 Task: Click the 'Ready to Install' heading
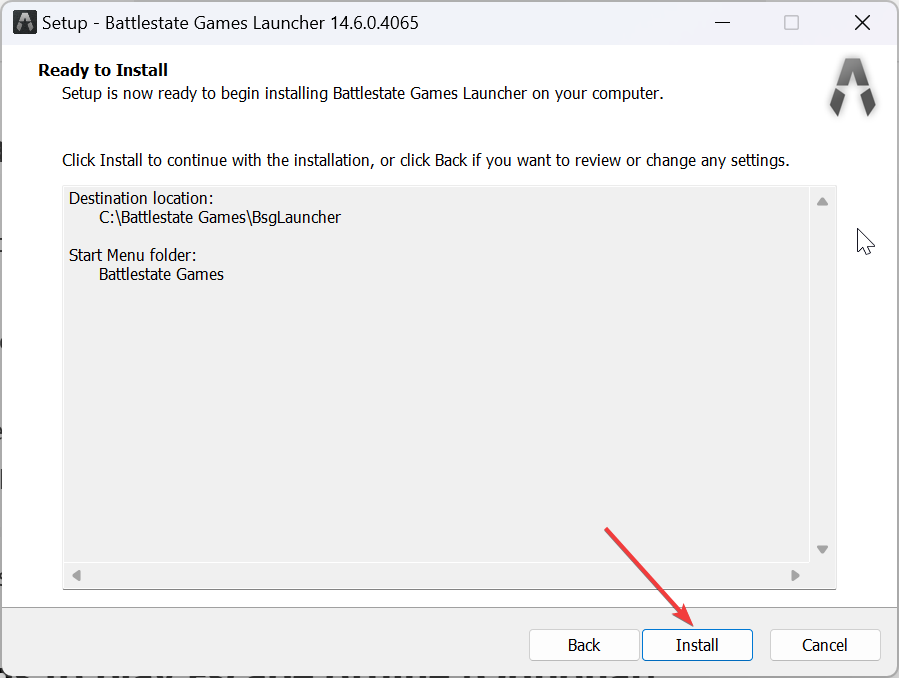tap(103, 70)
